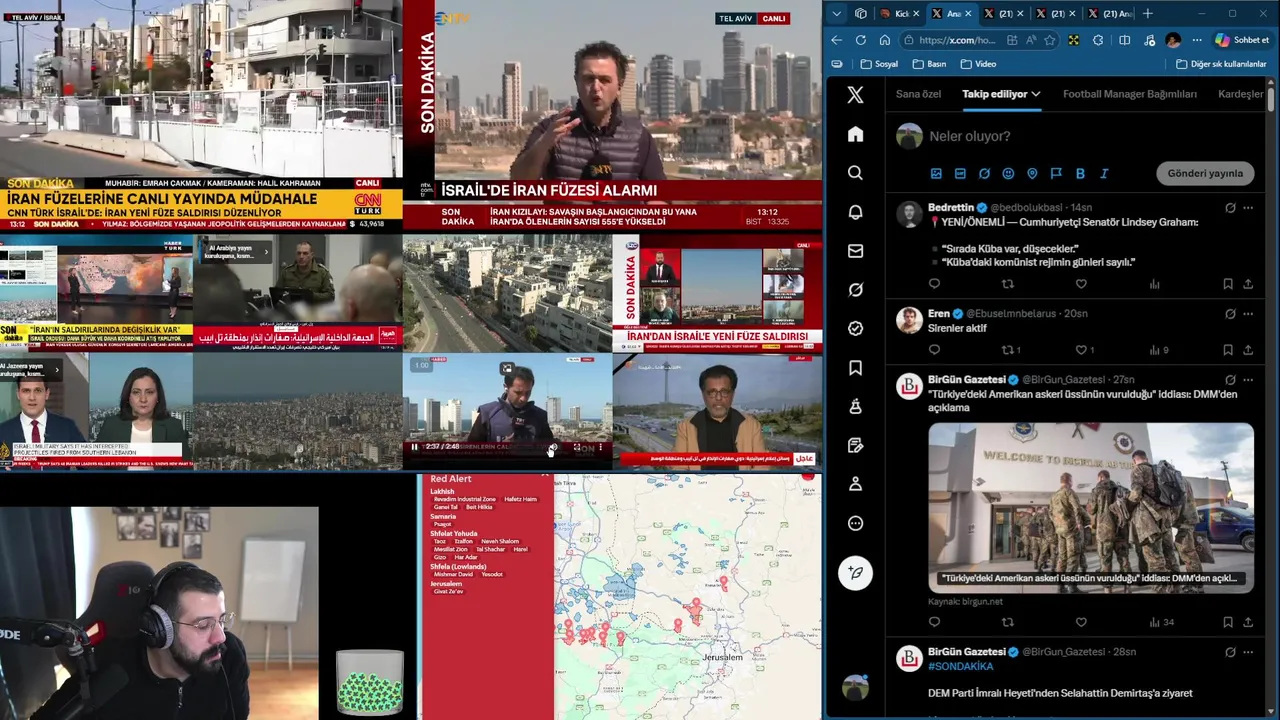Viewport: 1280px width, 720px height.
Task: Open BirGün Gazetesi profile name in Incirlik post
Action: pos(966,380)
